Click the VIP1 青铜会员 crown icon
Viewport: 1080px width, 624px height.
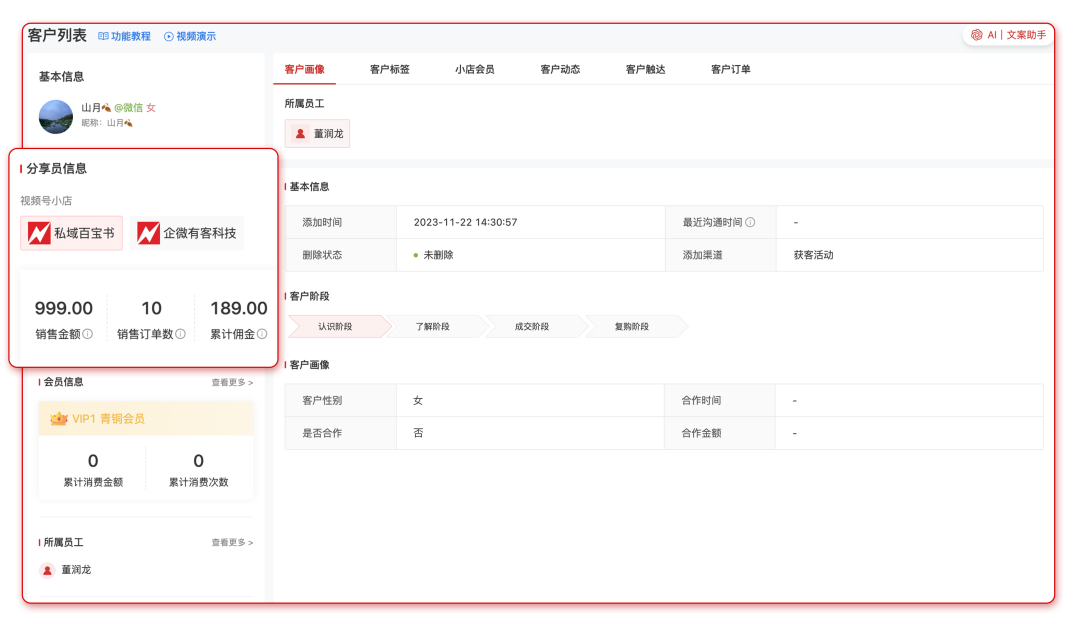pyautogui.click(x=59, y=419)
